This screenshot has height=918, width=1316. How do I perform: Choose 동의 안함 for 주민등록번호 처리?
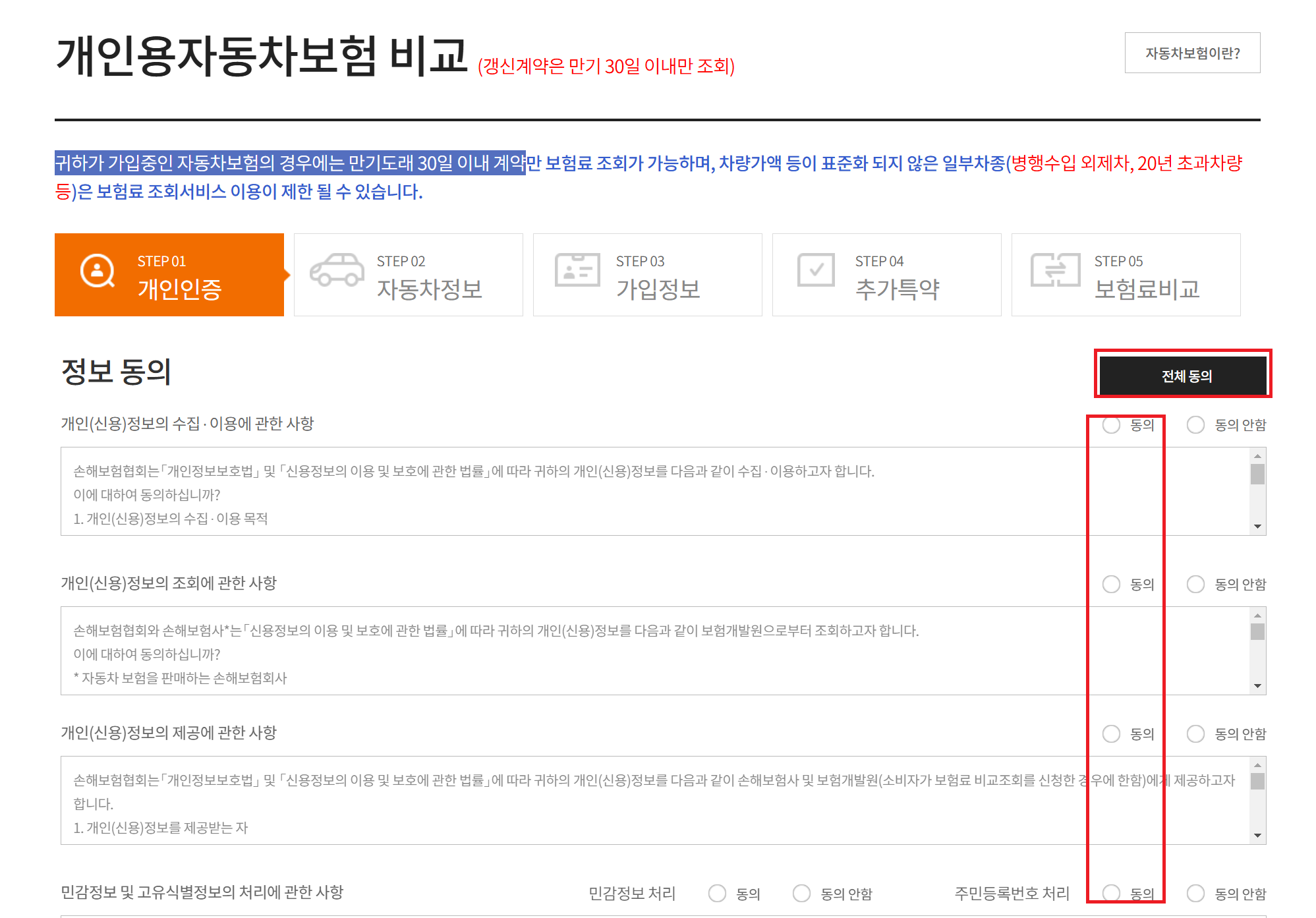1195,894
